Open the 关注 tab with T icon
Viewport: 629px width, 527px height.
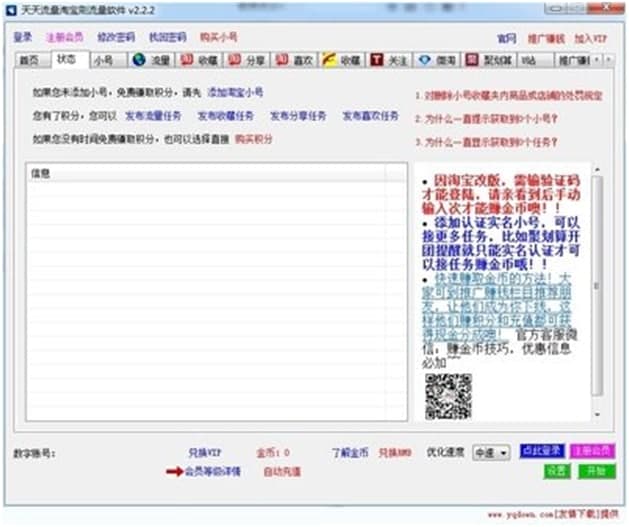[389, 60]
